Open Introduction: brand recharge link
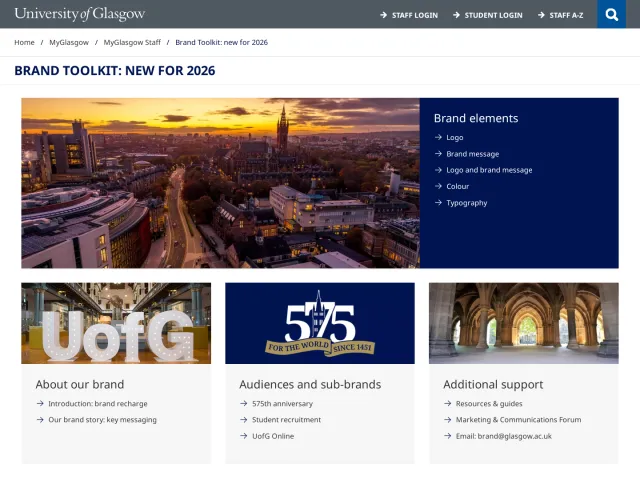 98,403
